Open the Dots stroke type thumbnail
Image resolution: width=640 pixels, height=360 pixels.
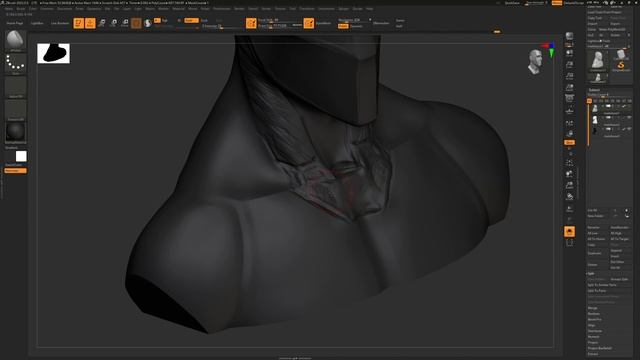15,64
